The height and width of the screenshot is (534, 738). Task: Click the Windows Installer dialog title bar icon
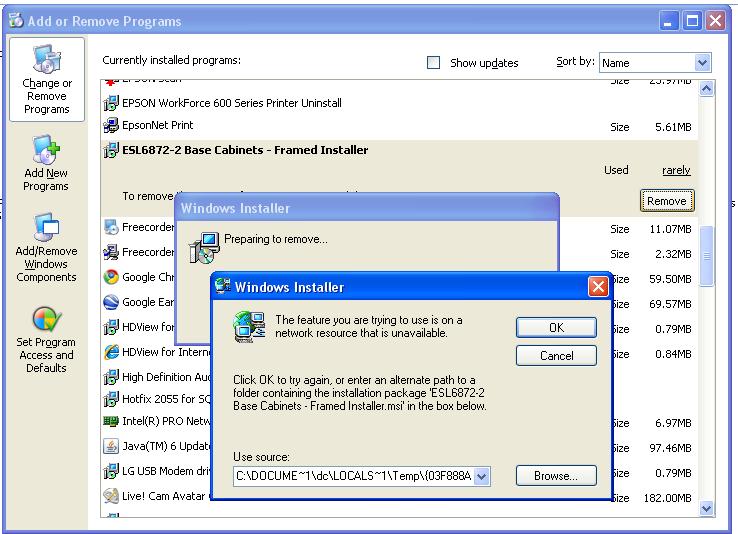pyautogui.click(x=222, y=286)
